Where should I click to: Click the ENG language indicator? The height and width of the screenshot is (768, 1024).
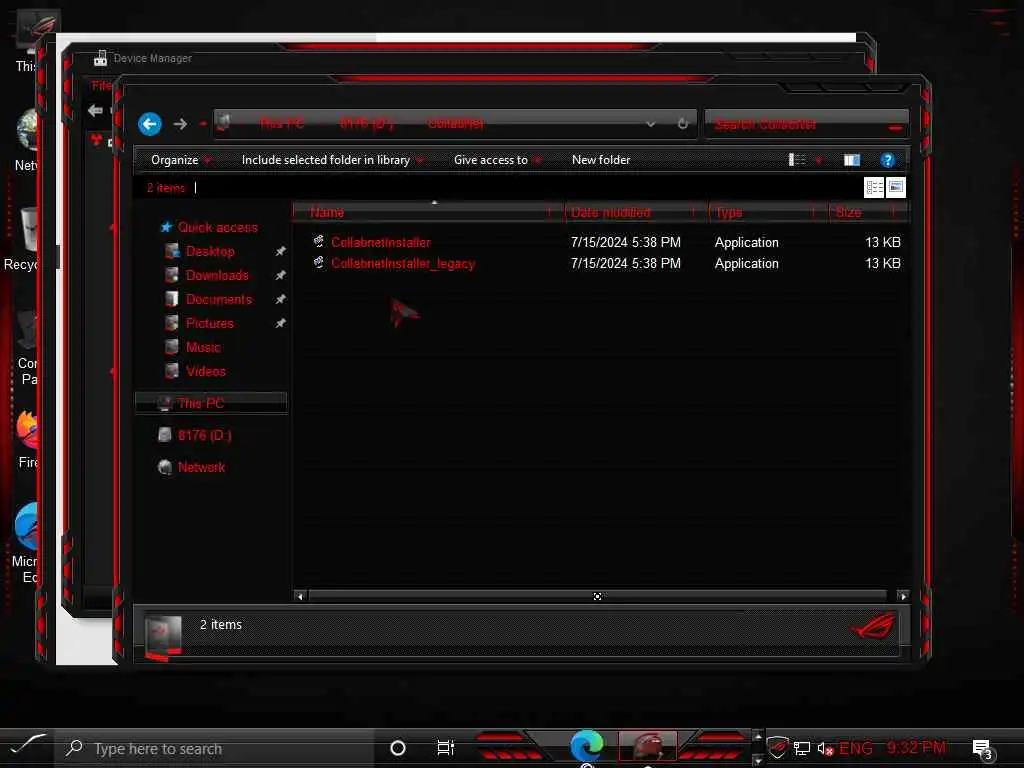(x=856, y=748)
